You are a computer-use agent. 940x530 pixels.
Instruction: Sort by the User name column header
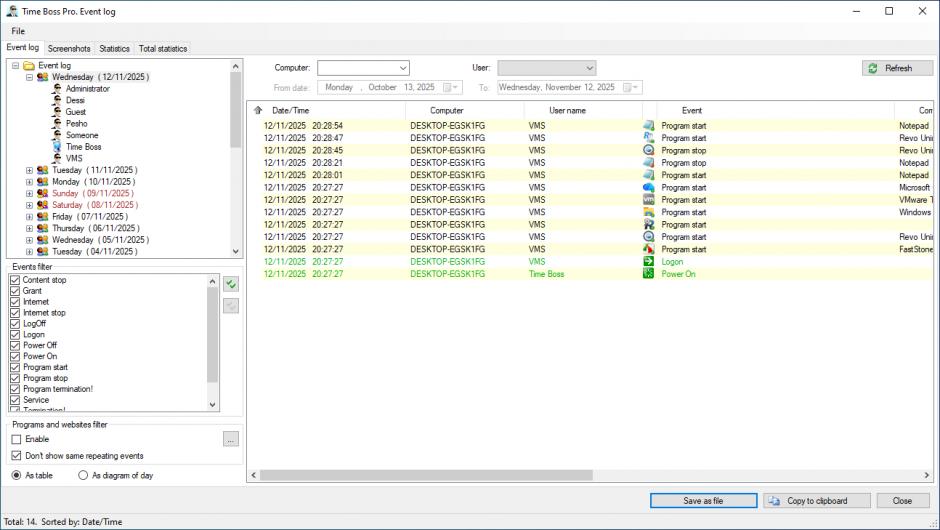583,110
